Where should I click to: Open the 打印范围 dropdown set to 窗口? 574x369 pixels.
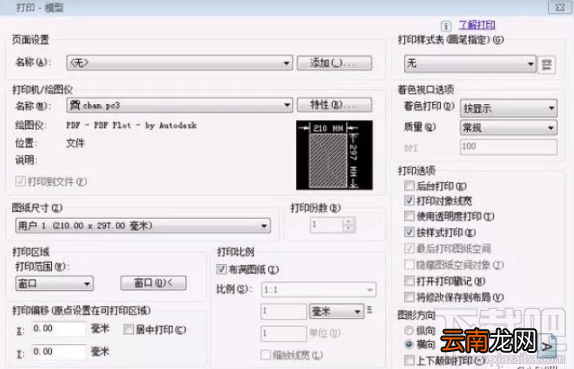coord(54,284)
